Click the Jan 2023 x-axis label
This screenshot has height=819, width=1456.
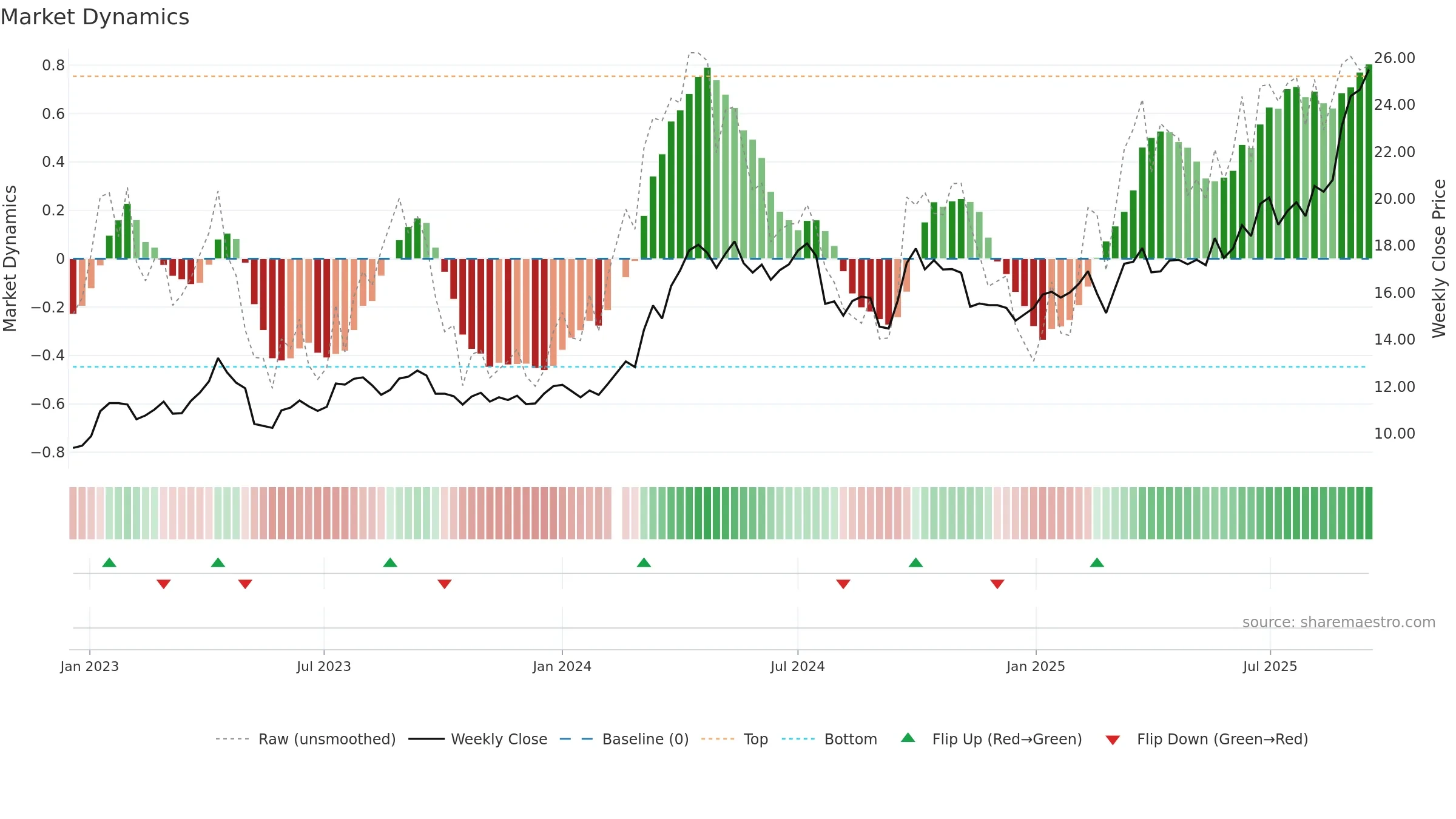(90, 666)
